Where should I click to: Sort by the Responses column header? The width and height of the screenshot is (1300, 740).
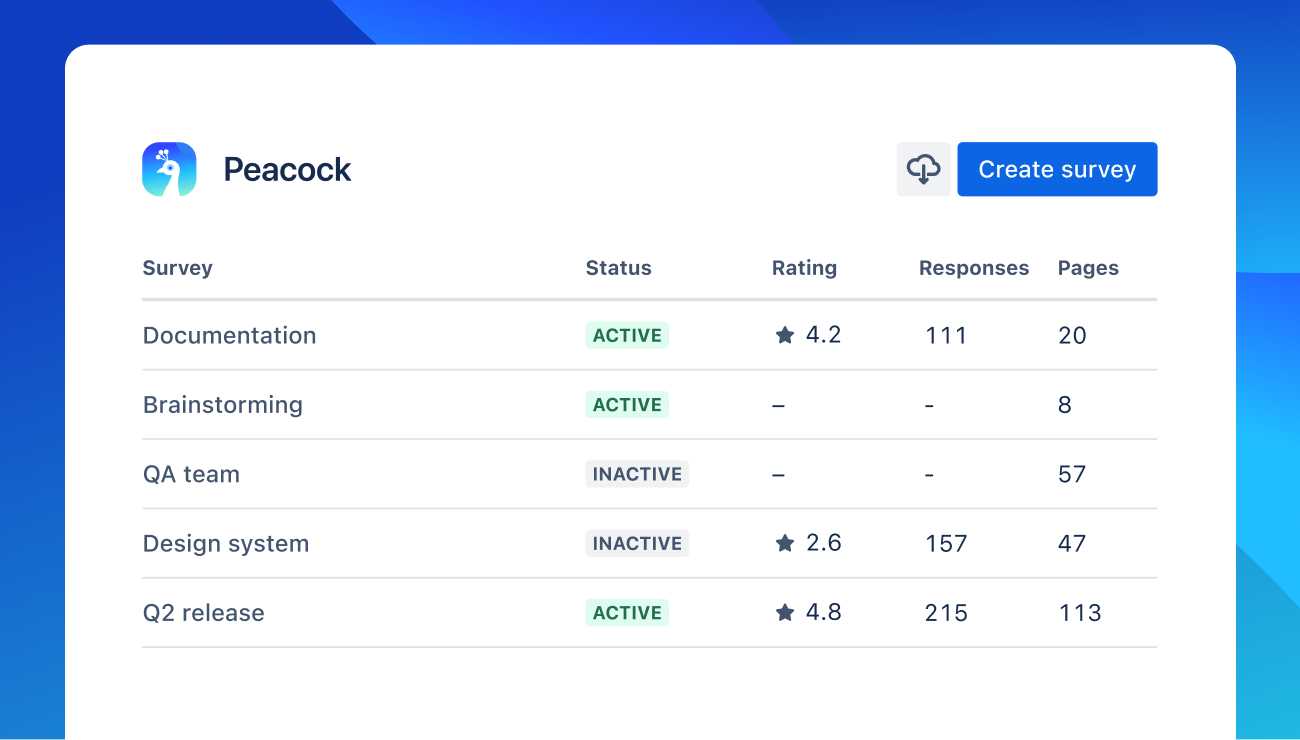point(973,268)
